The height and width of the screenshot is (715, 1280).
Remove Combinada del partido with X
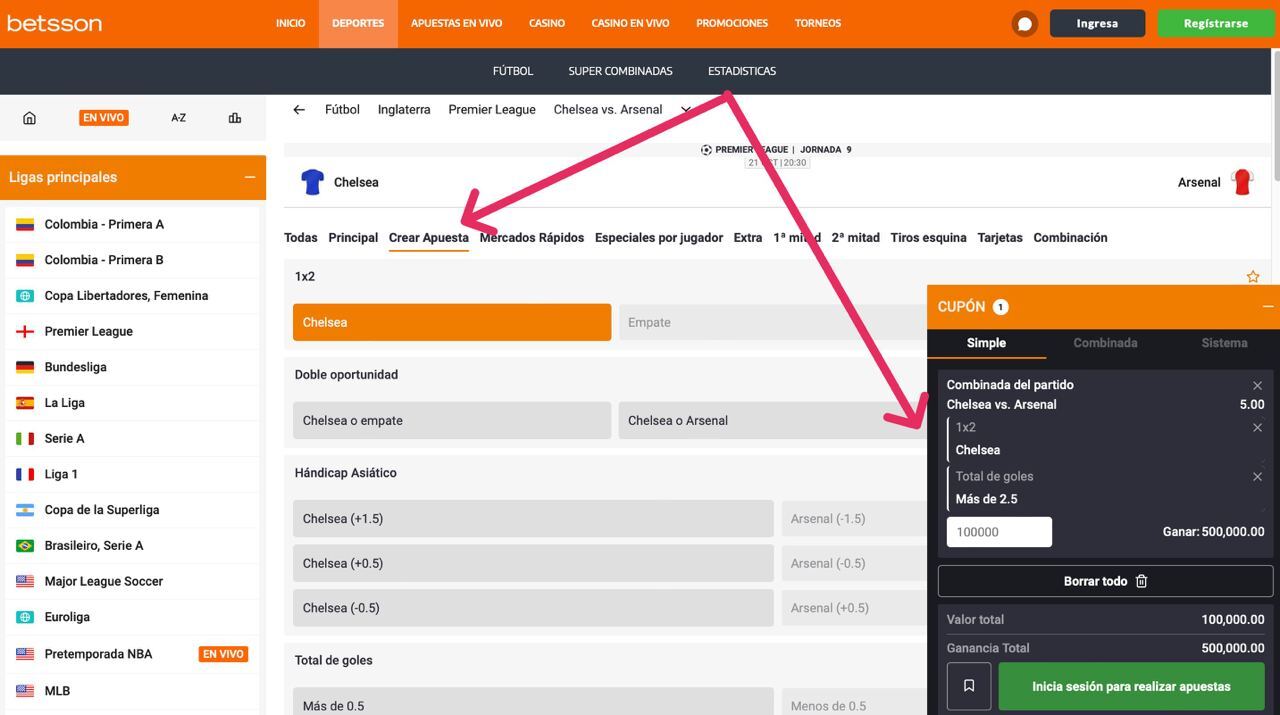click(1257, 385)
